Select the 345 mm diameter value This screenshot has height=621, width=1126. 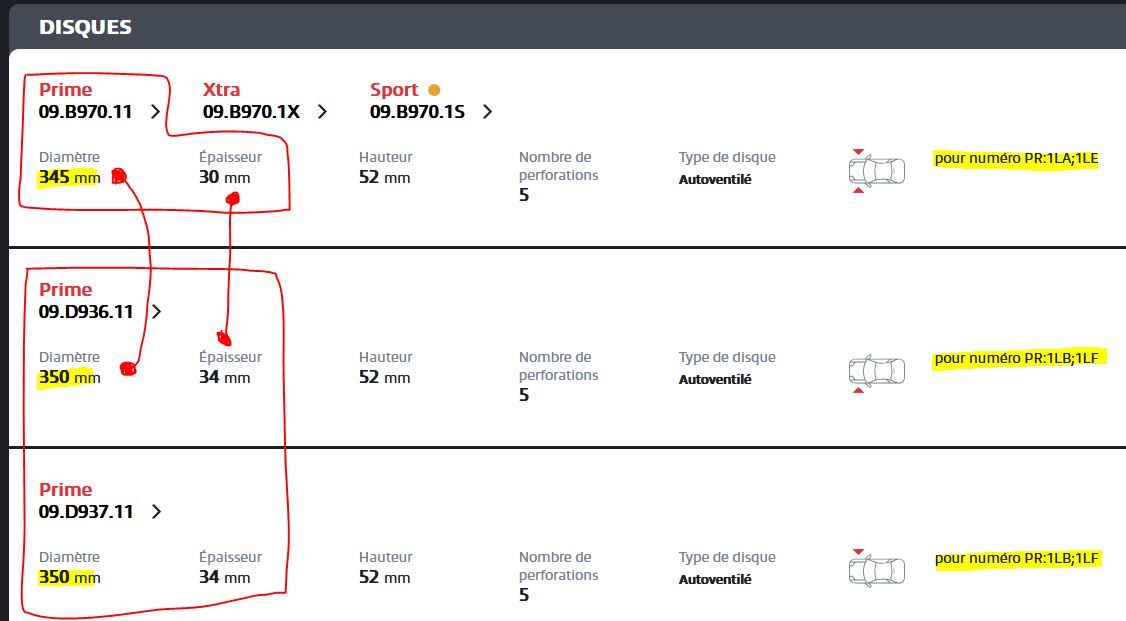(x=70, y=177)
